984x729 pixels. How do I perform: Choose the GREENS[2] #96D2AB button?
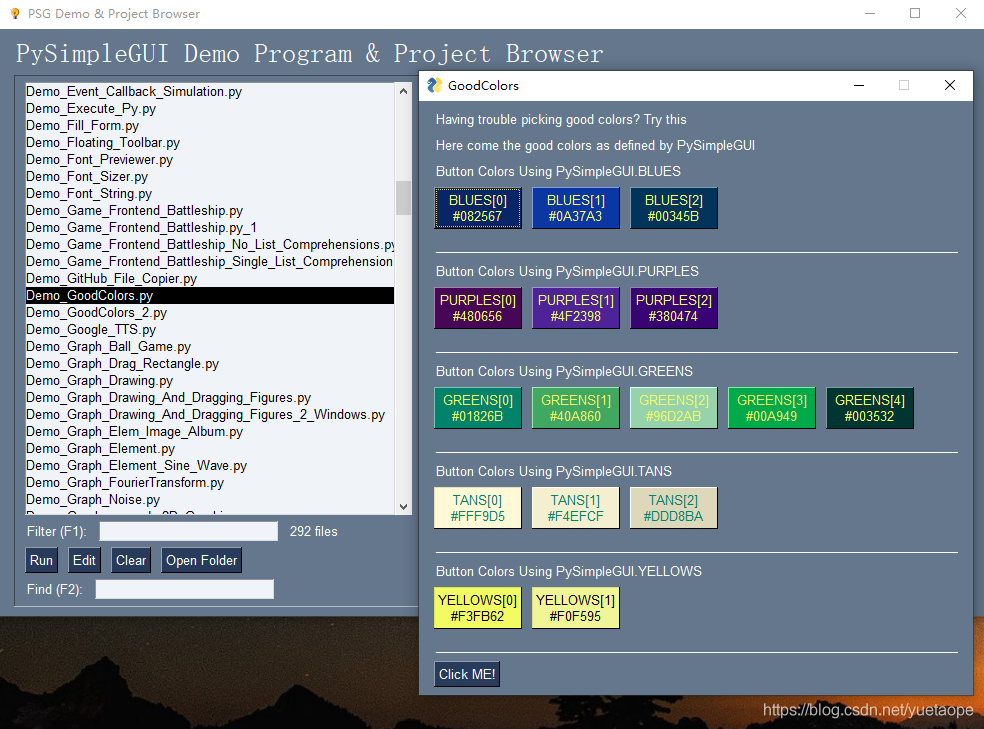pyautogui.click(x=673, y=408)
